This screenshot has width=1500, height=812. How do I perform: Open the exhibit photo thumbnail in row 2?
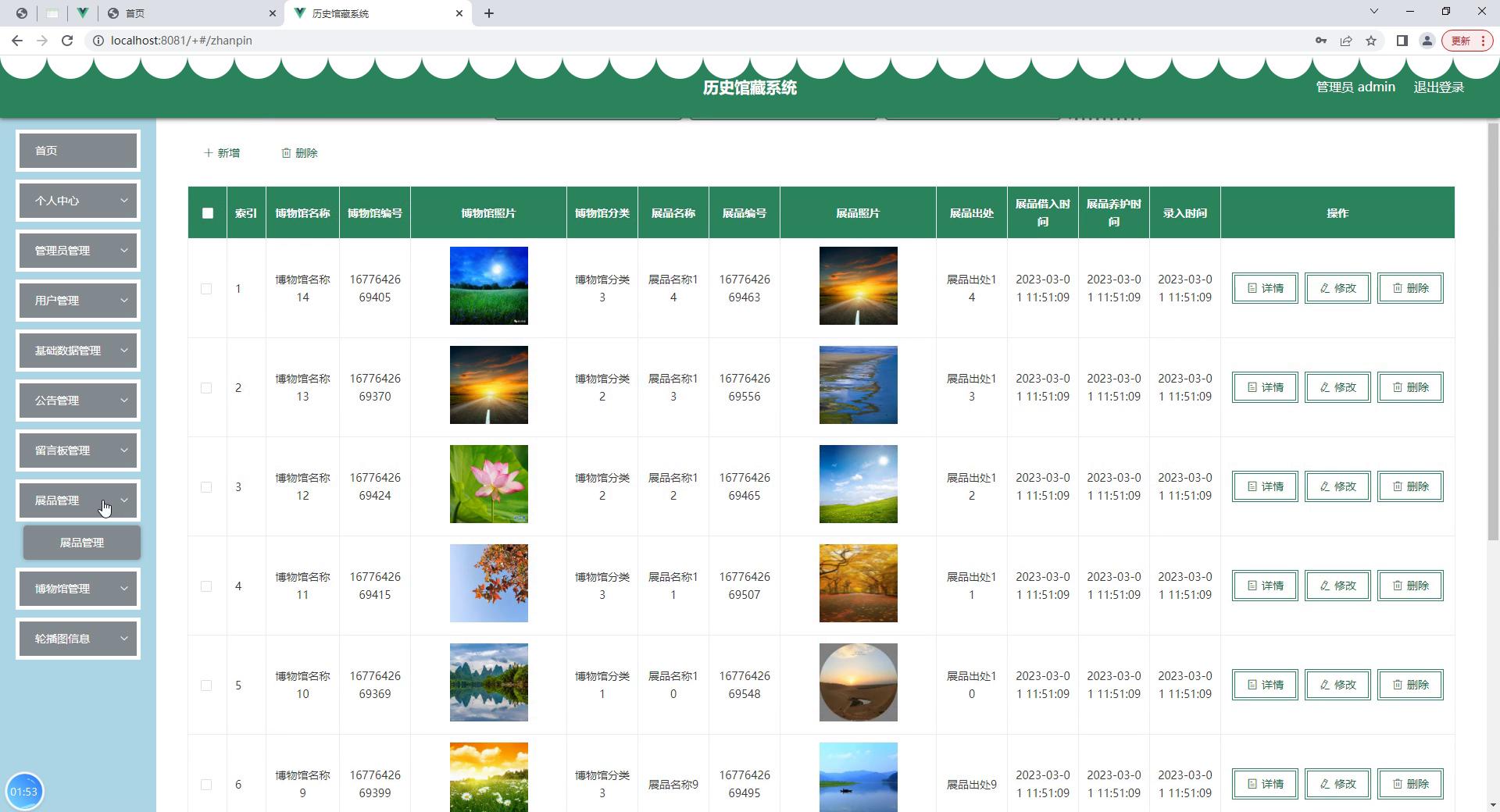tap(859, 385)
